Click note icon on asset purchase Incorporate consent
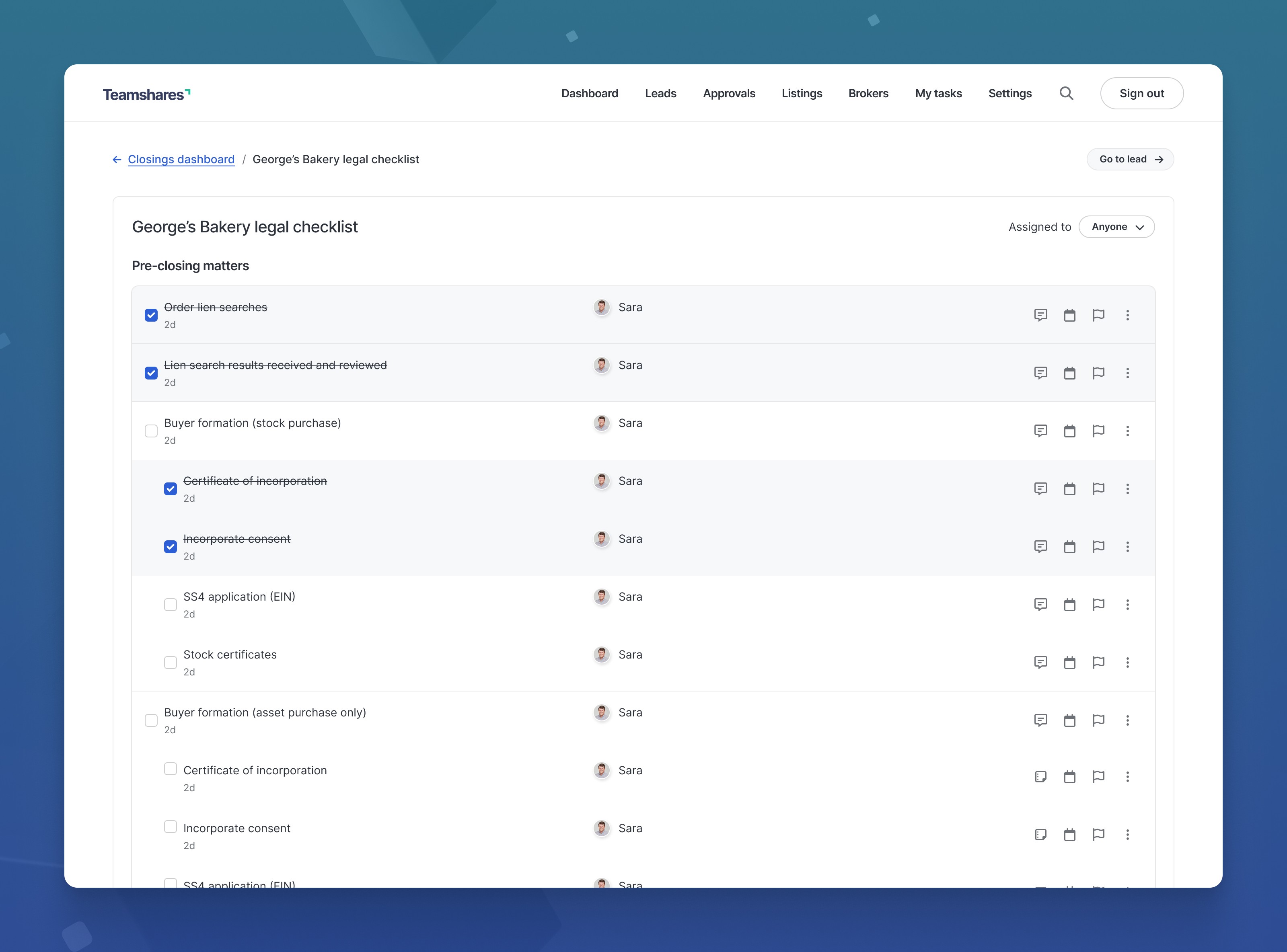Screen dimensions: 1287x952 (x=1040, y=835)
